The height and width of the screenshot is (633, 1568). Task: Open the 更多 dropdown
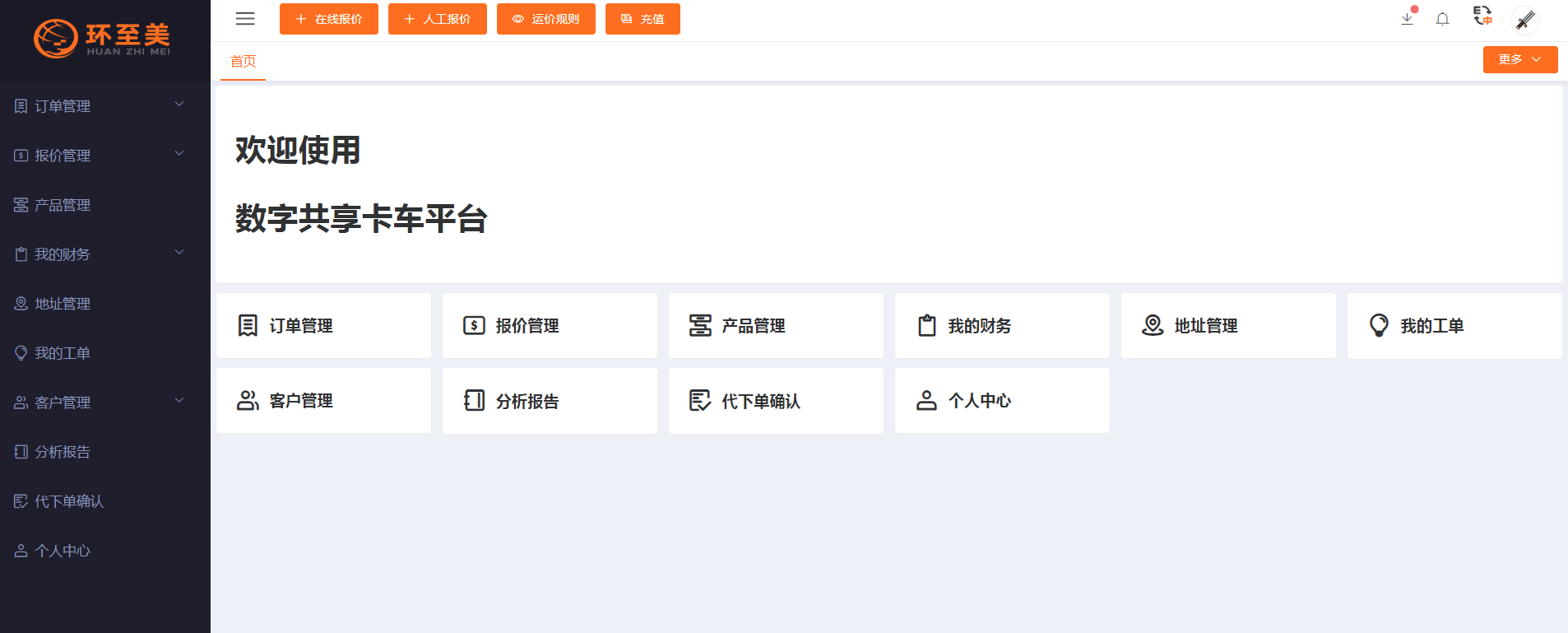tap(1519, 59)
